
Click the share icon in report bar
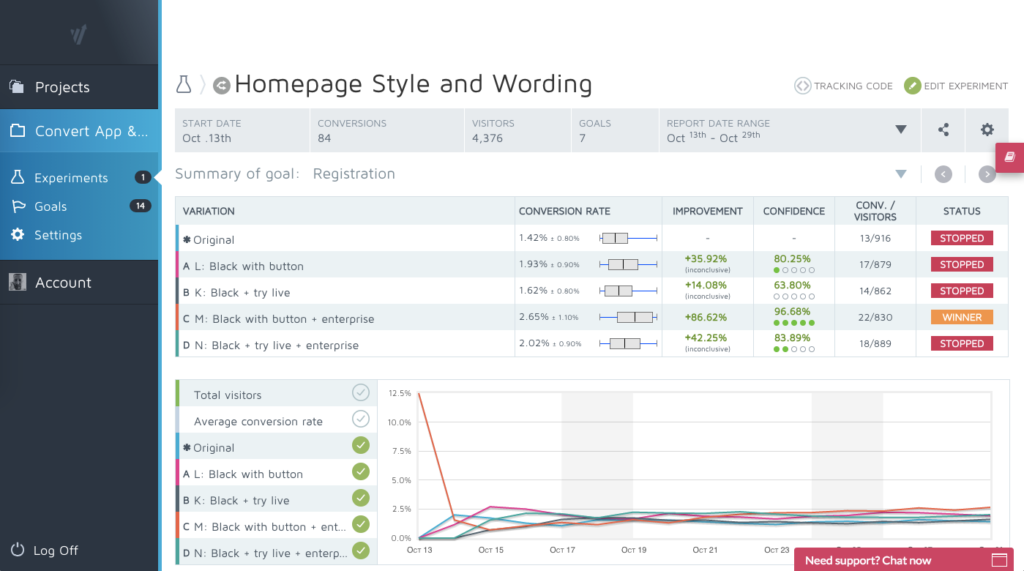(943, 130)
